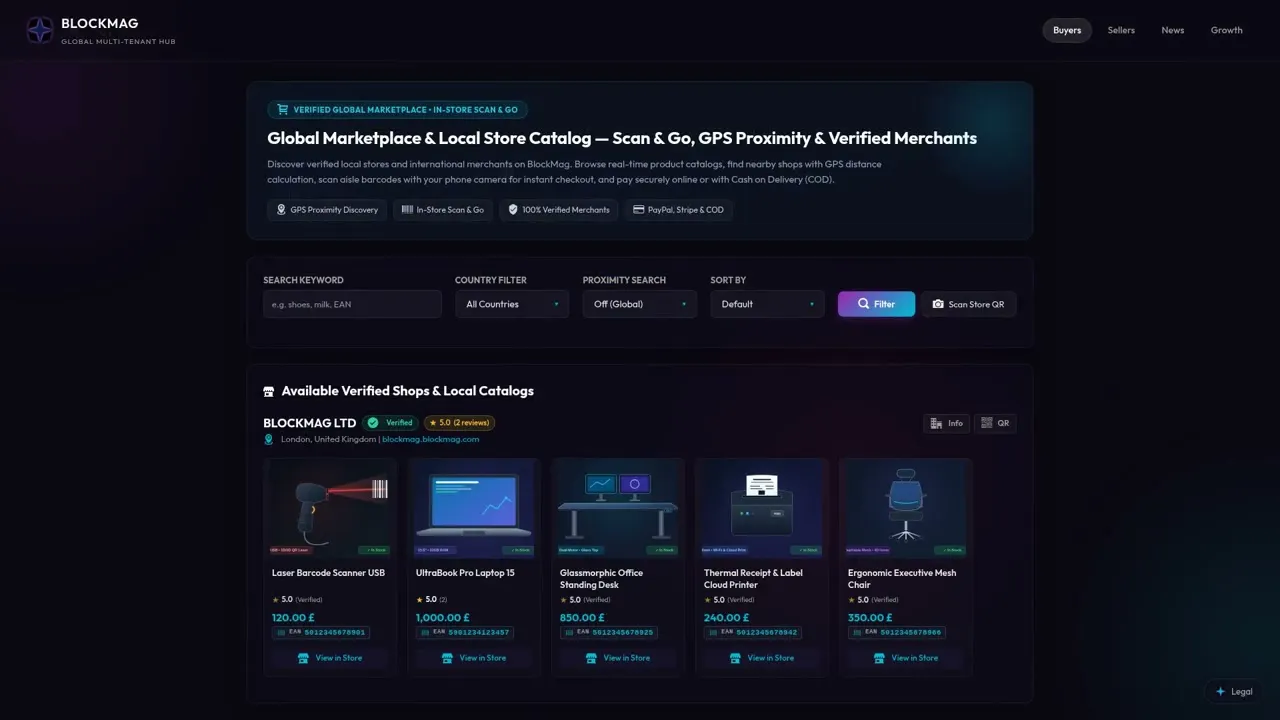Click the PayPal, Stripe & COD card icon
Image resolution: width=1280 pixels, height=720 pixels.
coord(638,210)
